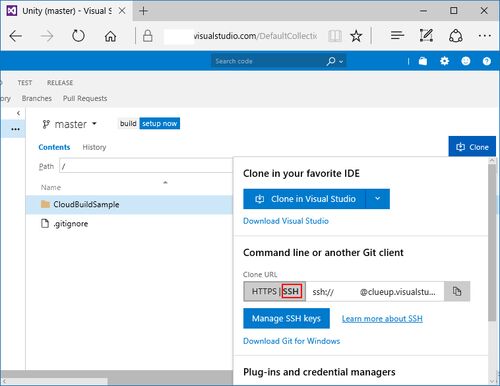
Task: Open the TEST hub tab
Action: click(25, 83)
